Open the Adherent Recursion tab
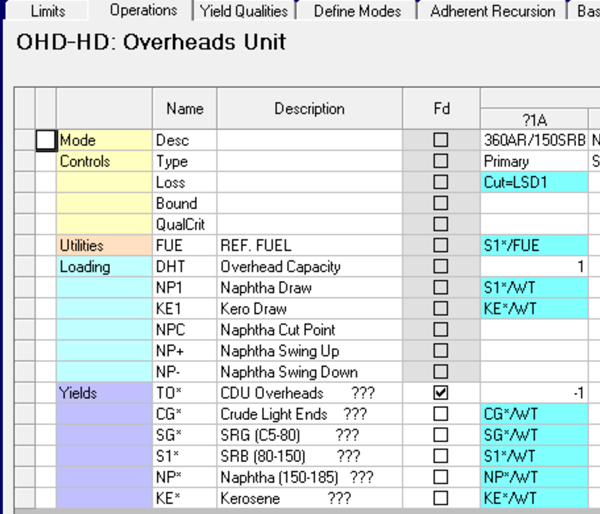Screen dimensions: 600x514 coord(492,11)
